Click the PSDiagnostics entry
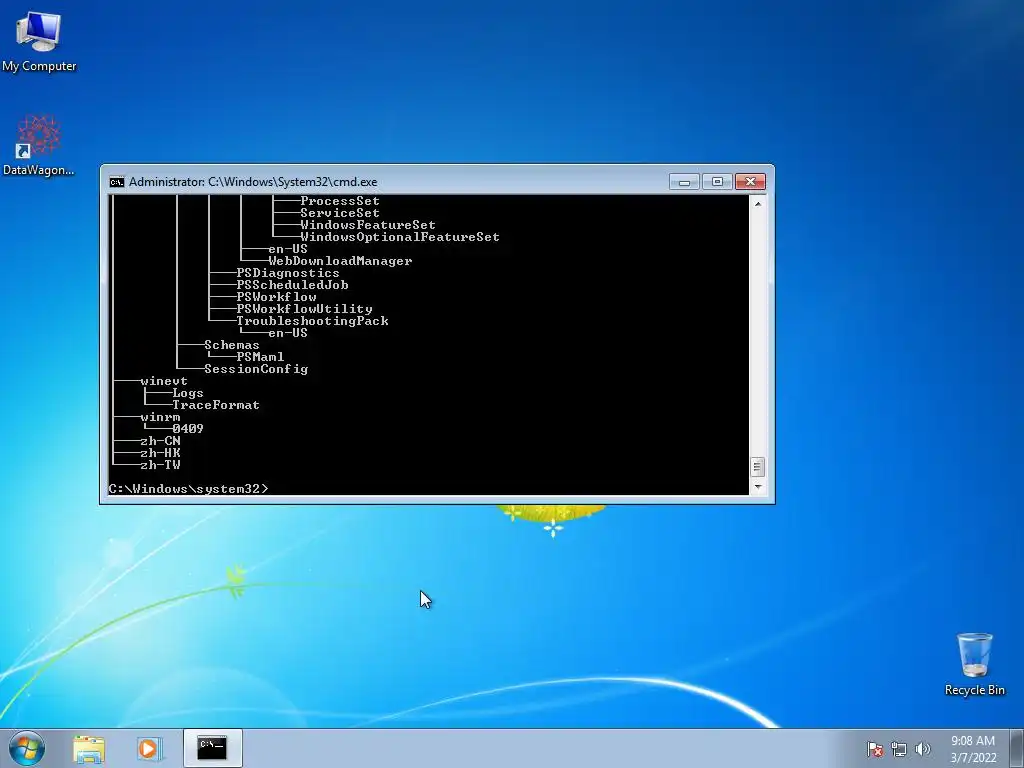 (x=288, y=273)
